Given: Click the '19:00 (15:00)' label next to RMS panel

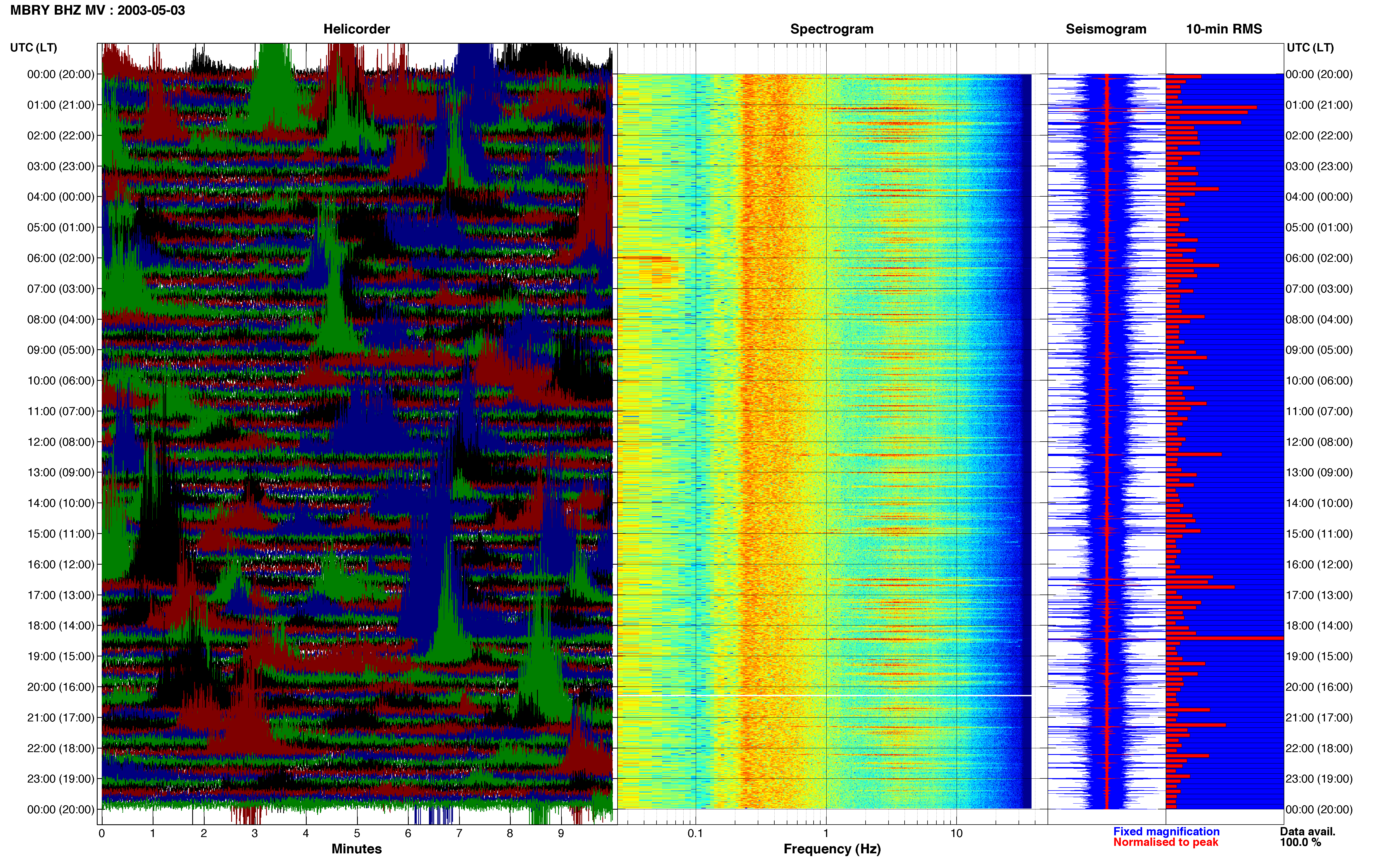Looking at the screenshot, I should click(1319, 656).
